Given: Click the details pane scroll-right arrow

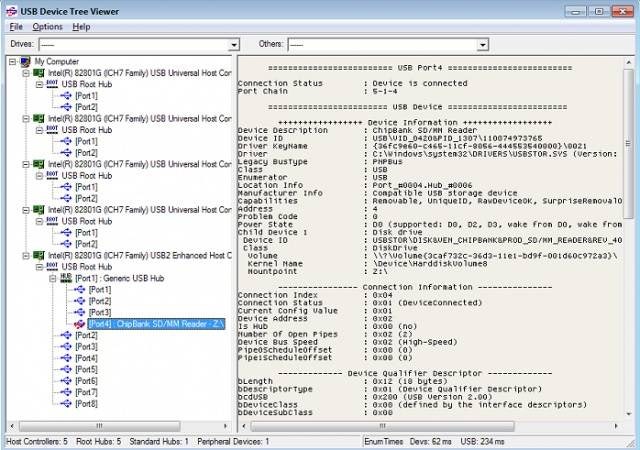Looking at the screenshot, I should (x=616, y=426).
